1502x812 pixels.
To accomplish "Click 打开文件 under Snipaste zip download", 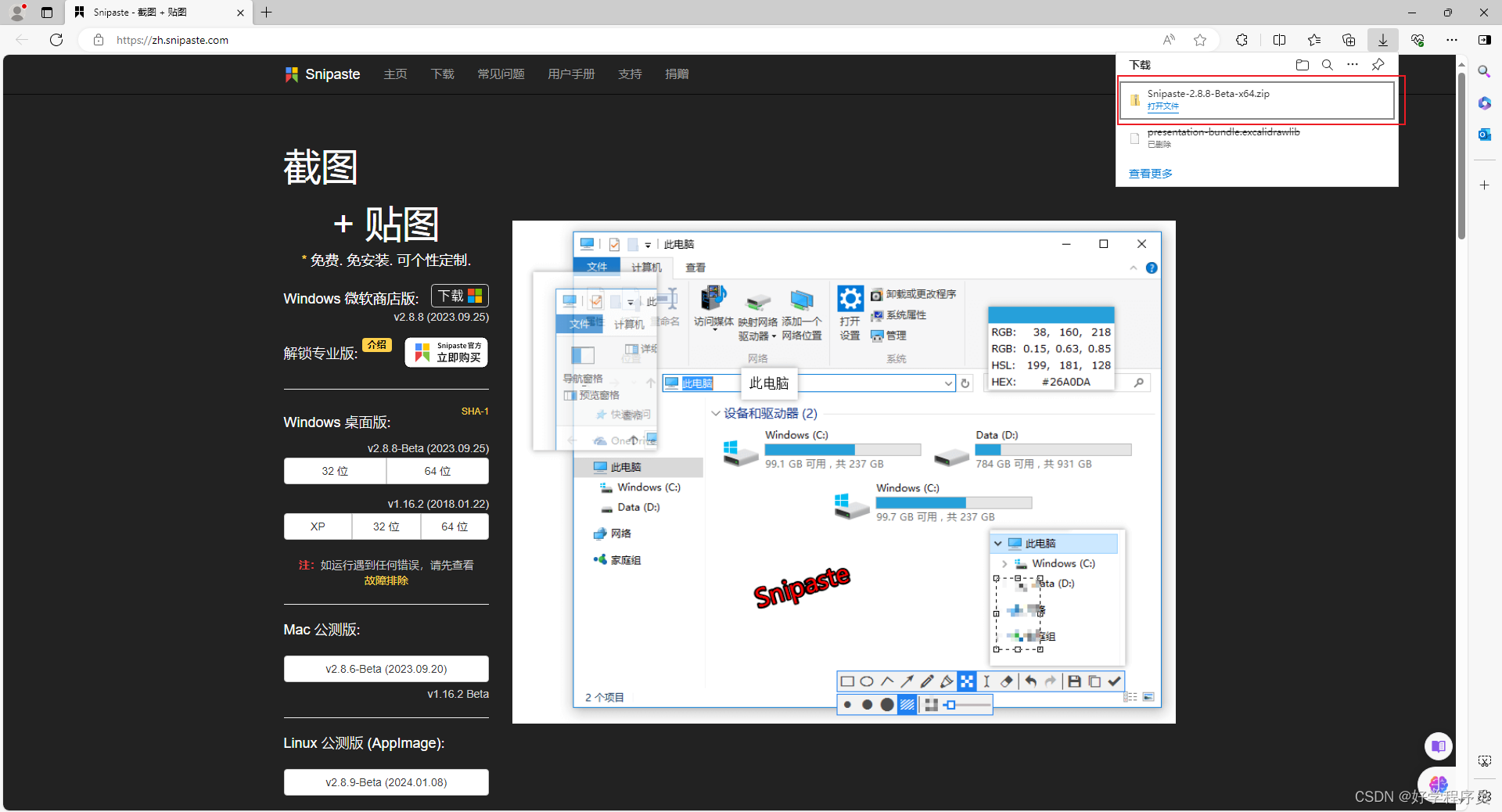I will [x=1162, y=106].
